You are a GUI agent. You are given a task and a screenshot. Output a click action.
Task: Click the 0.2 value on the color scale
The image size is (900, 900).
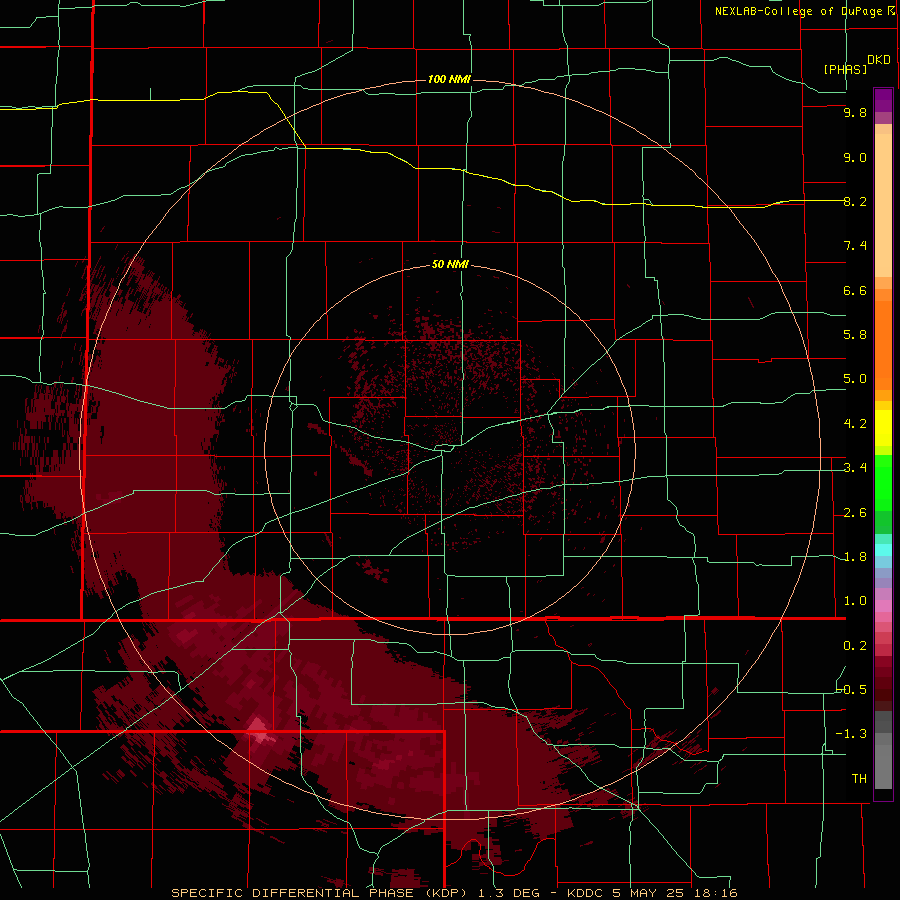tap(855, 646)
